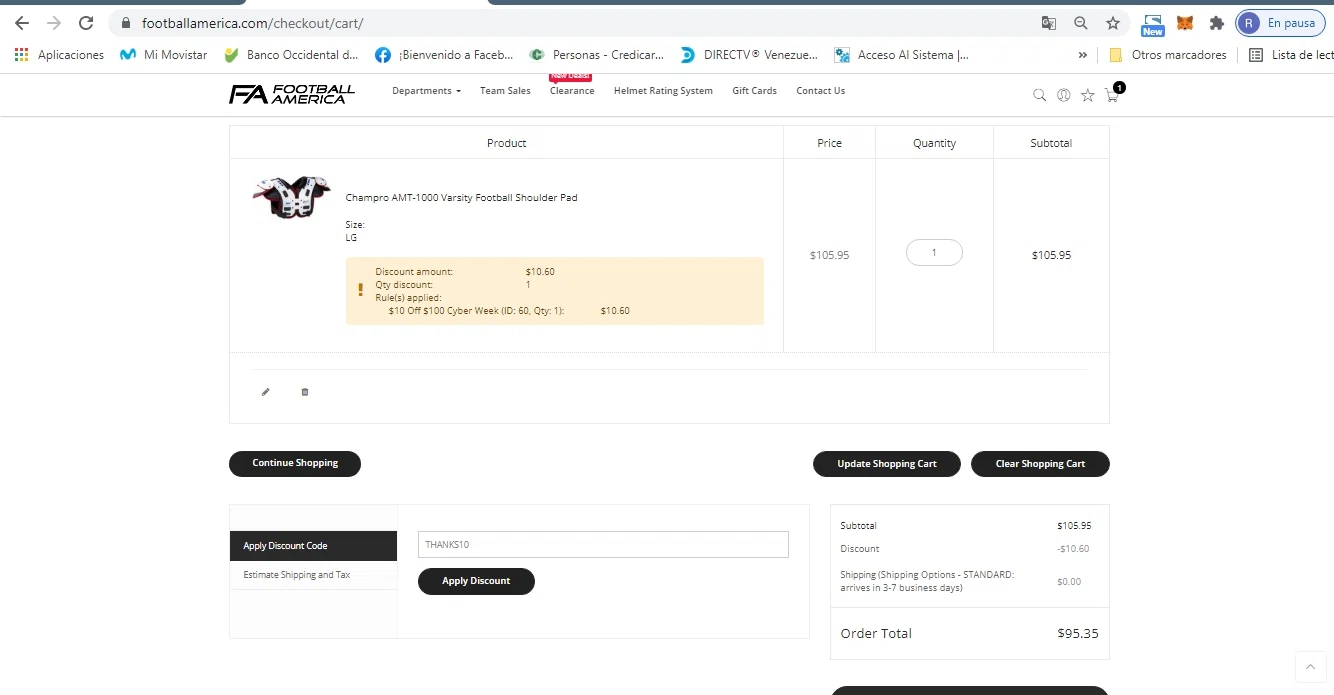This screenshot has width=1334, height=695.
Task: Open the account user icon
Action: [x=1063, y=95]
